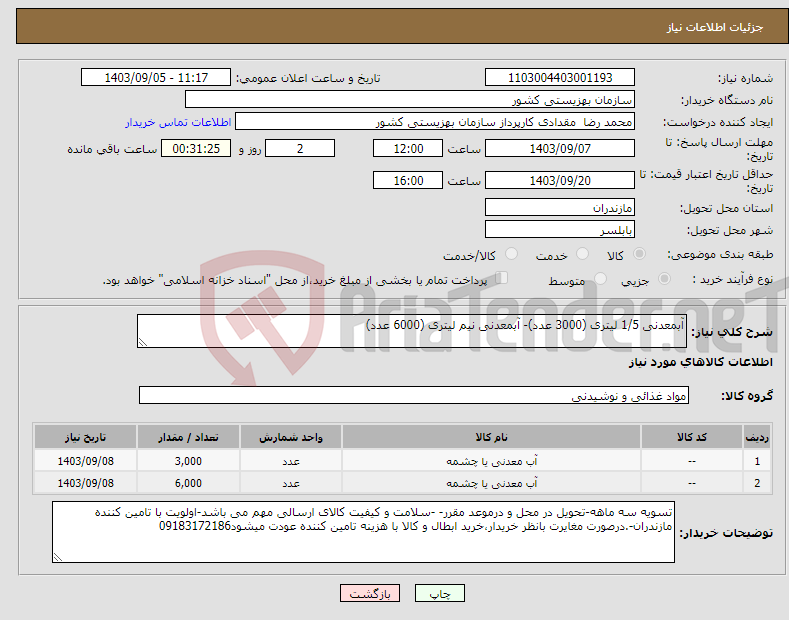
Task: Click the تعداد / مقدار column header
Action: coord(188,437)
